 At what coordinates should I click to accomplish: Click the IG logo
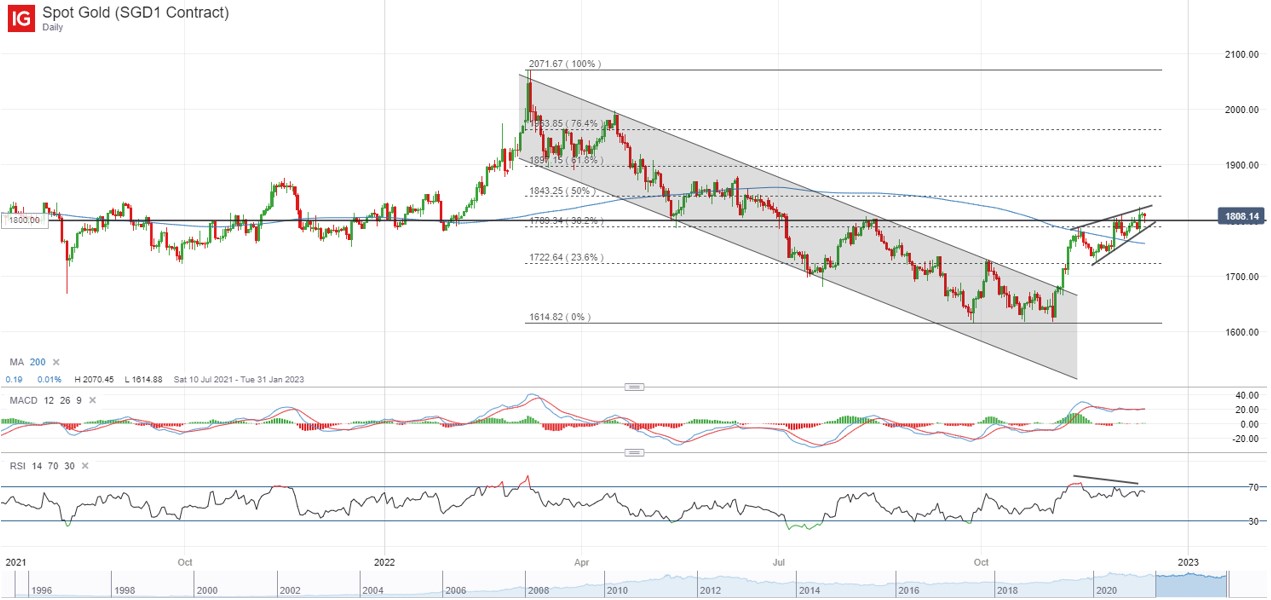point(22,19)
